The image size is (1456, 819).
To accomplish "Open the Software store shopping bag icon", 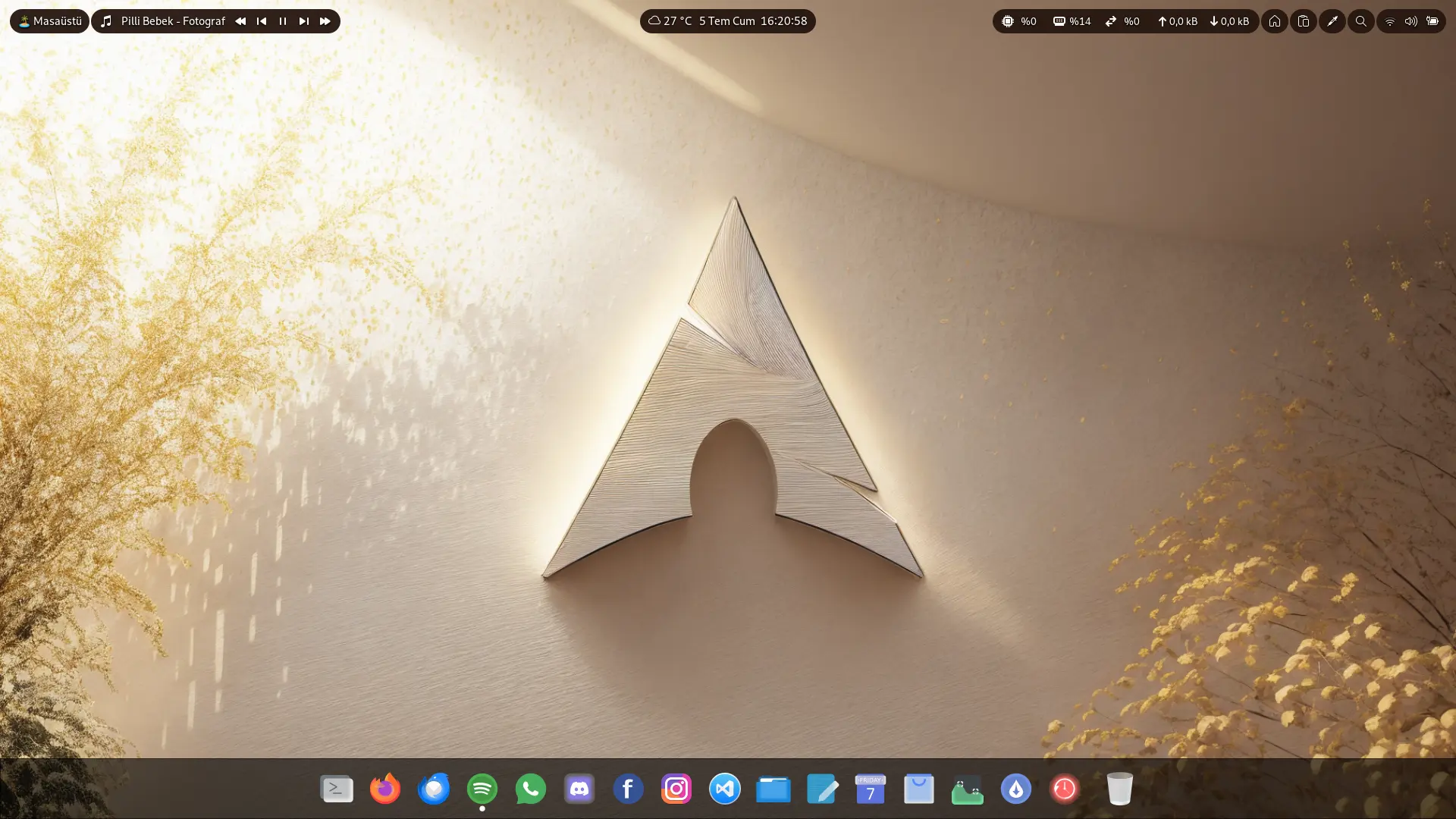I will pyautogui.click(x=919, y=789).
